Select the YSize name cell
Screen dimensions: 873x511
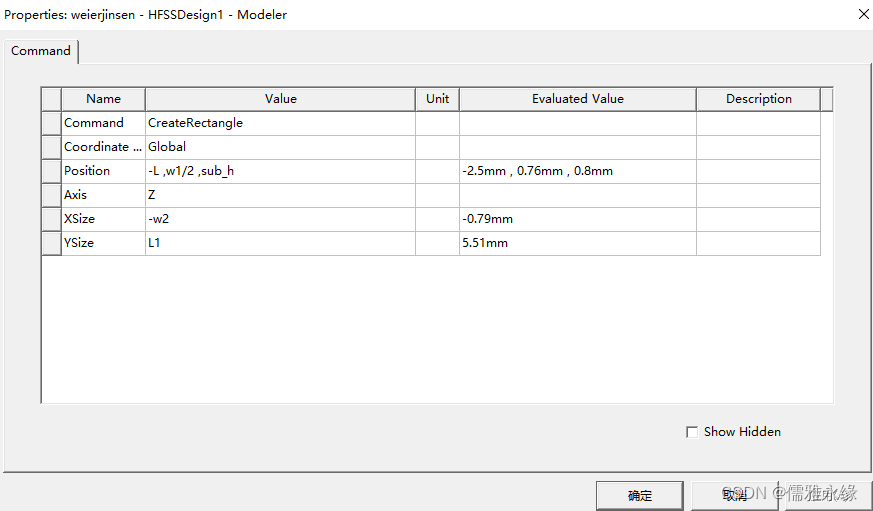(x=104, y=243)
